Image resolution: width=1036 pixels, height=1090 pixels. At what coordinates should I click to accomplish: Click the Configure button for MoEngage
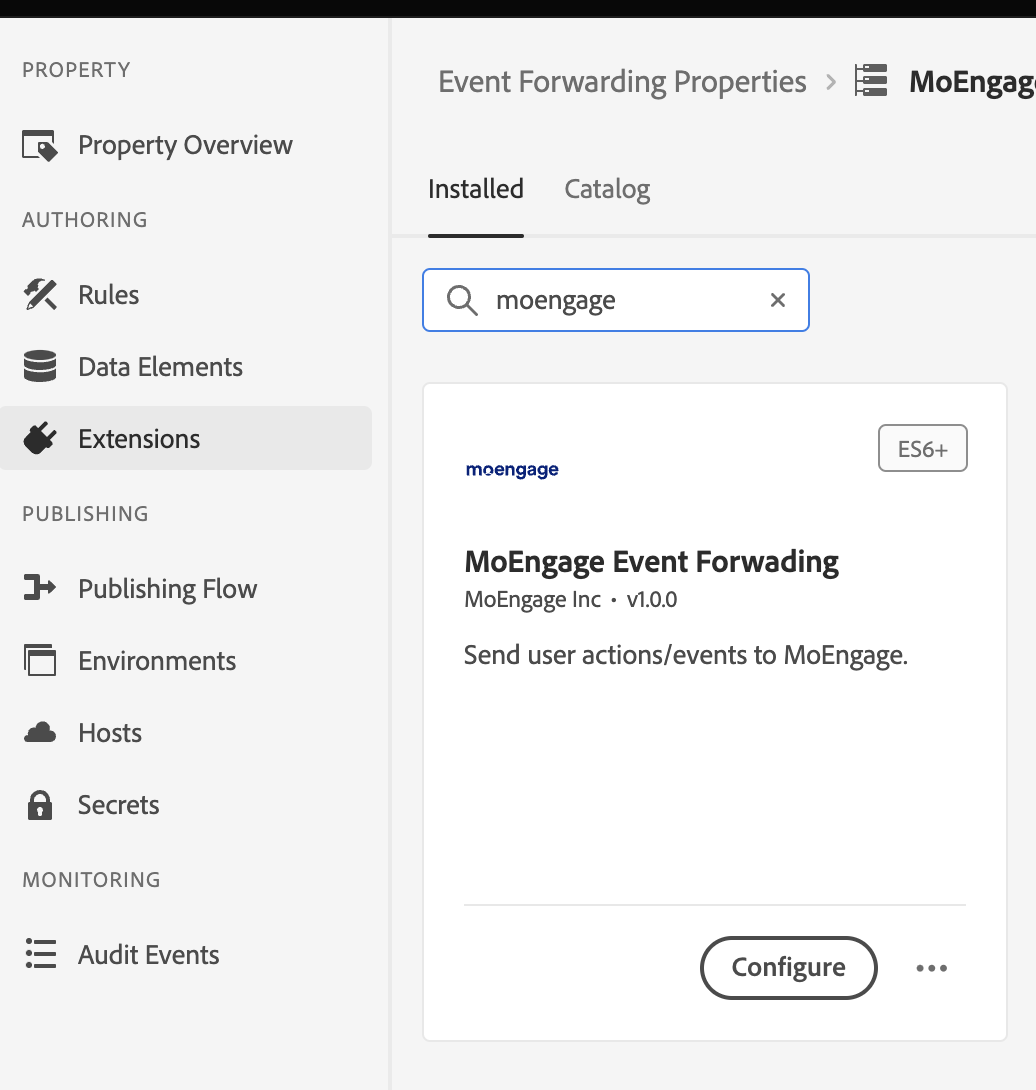pyautogui.click(x=788, y=967)
